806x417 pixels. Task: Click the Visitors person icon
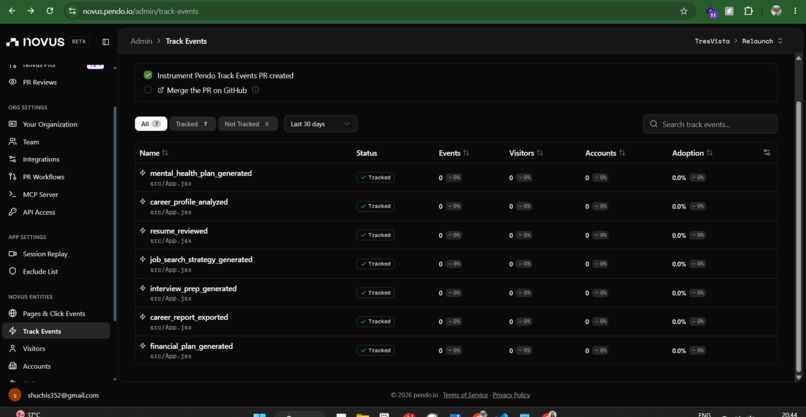click(13, 349)
